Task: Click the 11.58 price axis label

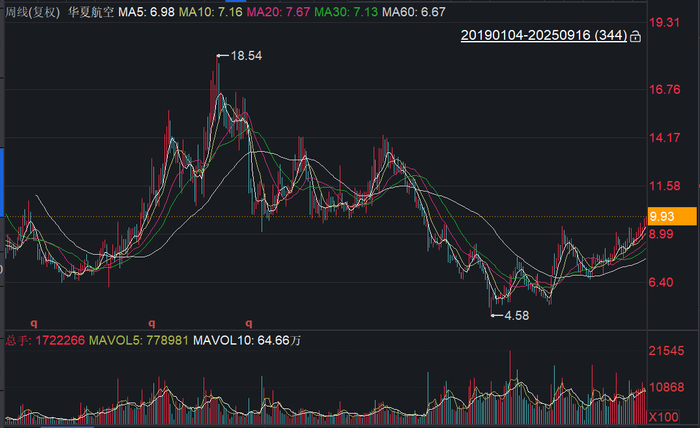Action: [x=664, y=186]
